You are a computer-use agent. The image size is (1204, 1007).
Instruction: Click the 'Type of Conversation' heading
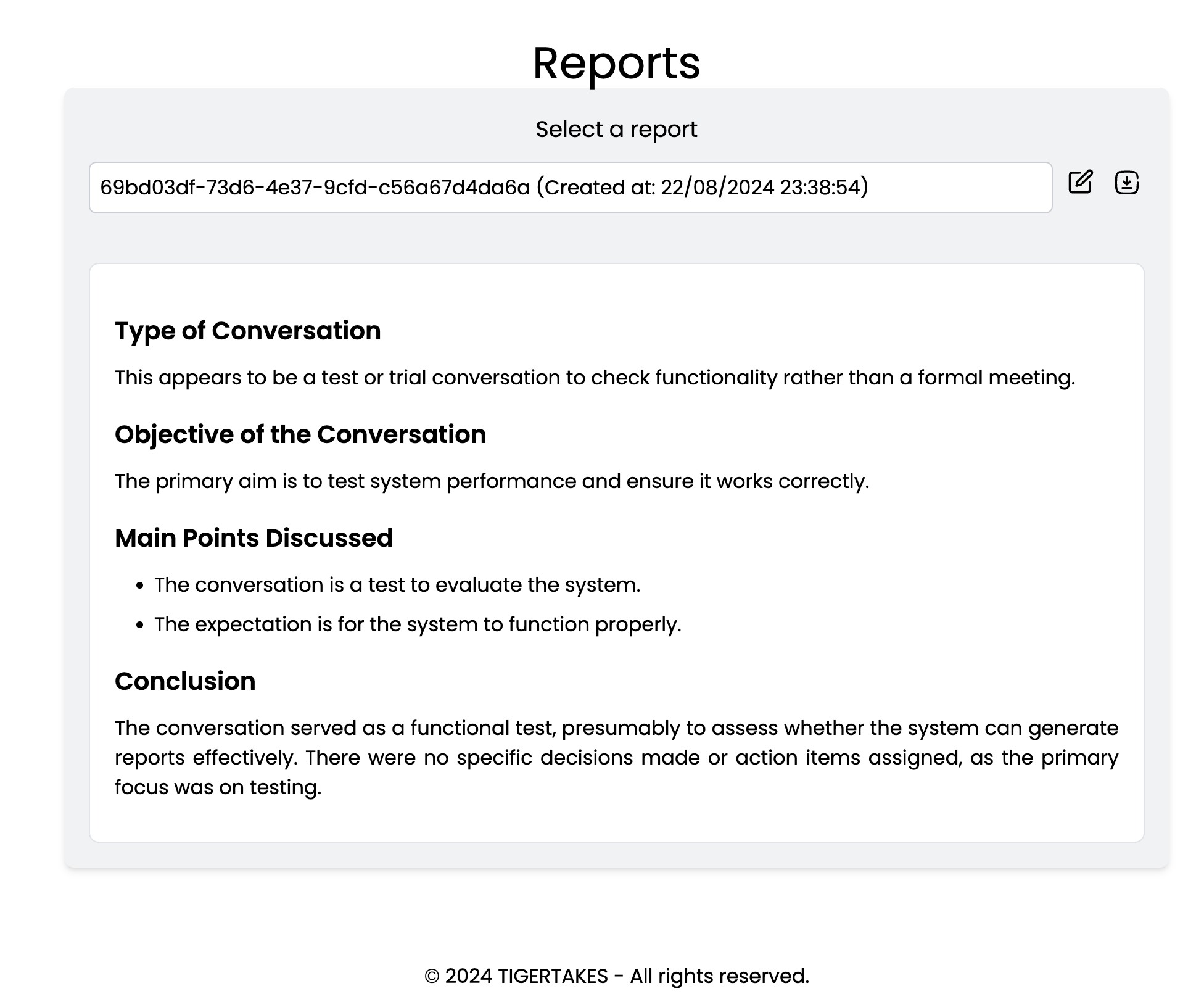[248, 331]
